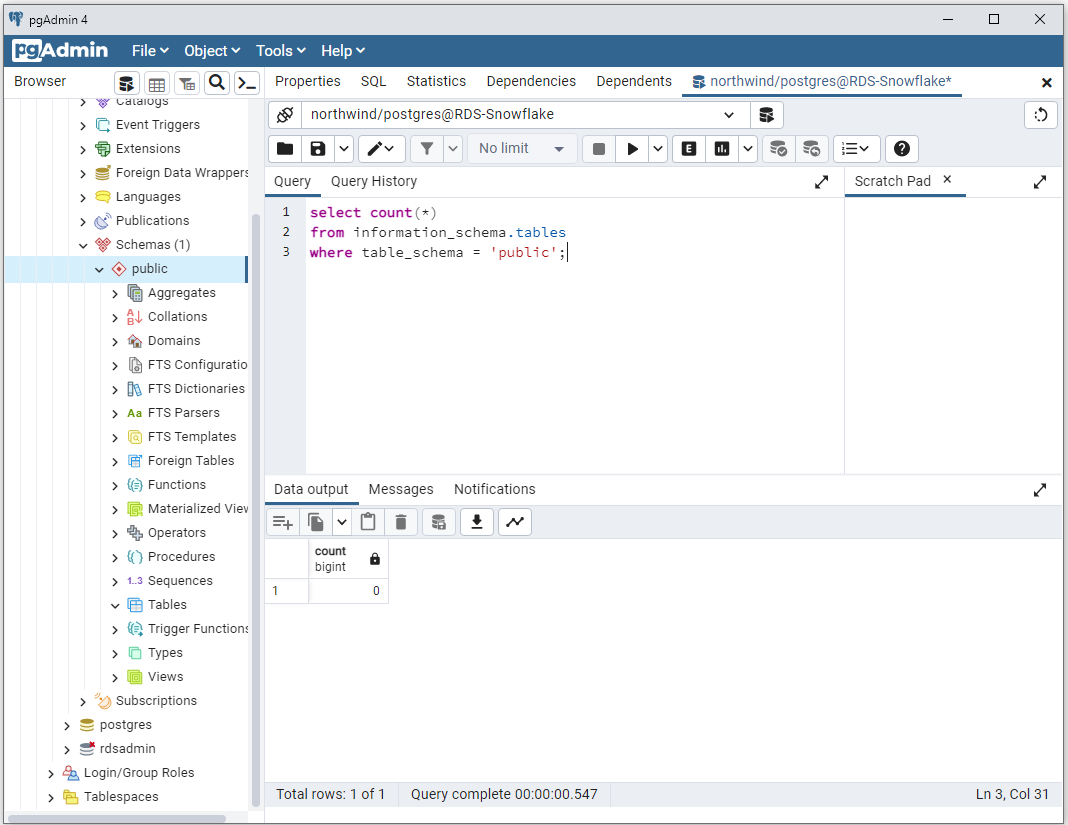The image size is (1068, 825).
Task: Select the rdsadmin database
Action: tap(127, 749)
